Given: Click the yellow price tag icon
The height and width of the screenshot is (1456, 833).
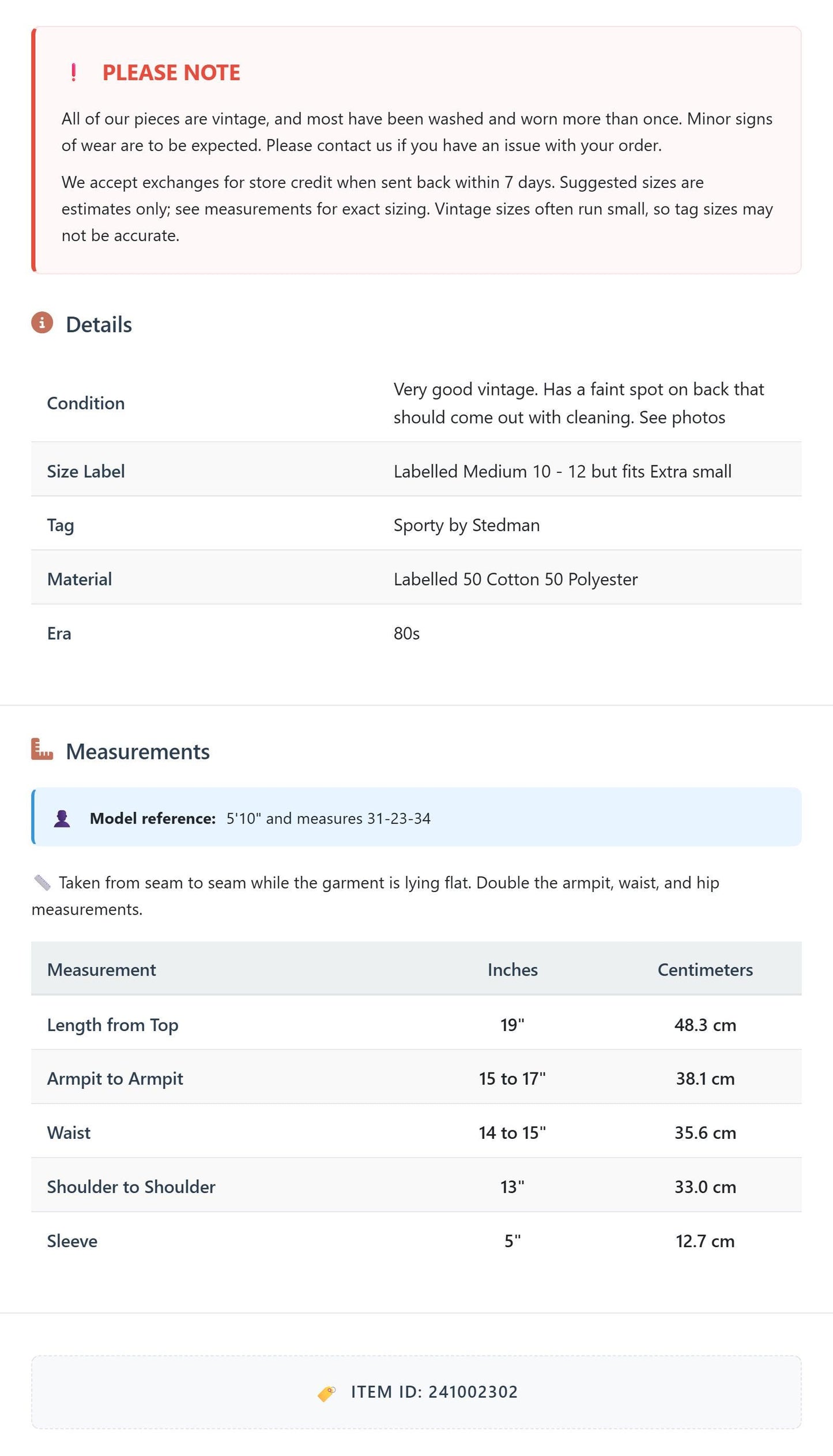Looking at the screenshot, I should 327,1393.
